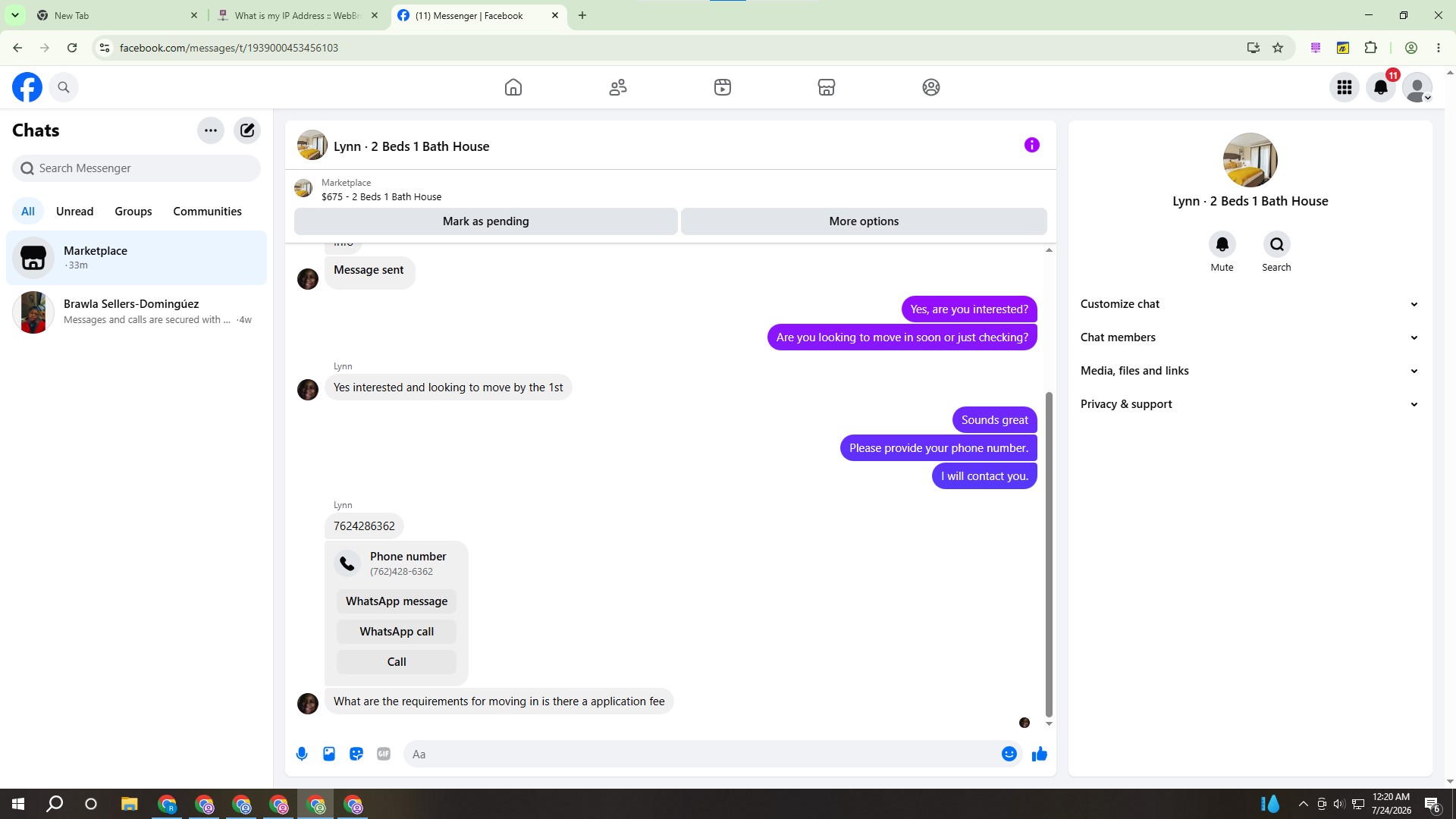Open the Windows notification center
This screenshot has width=1456, height=819.
point(1432,804)
